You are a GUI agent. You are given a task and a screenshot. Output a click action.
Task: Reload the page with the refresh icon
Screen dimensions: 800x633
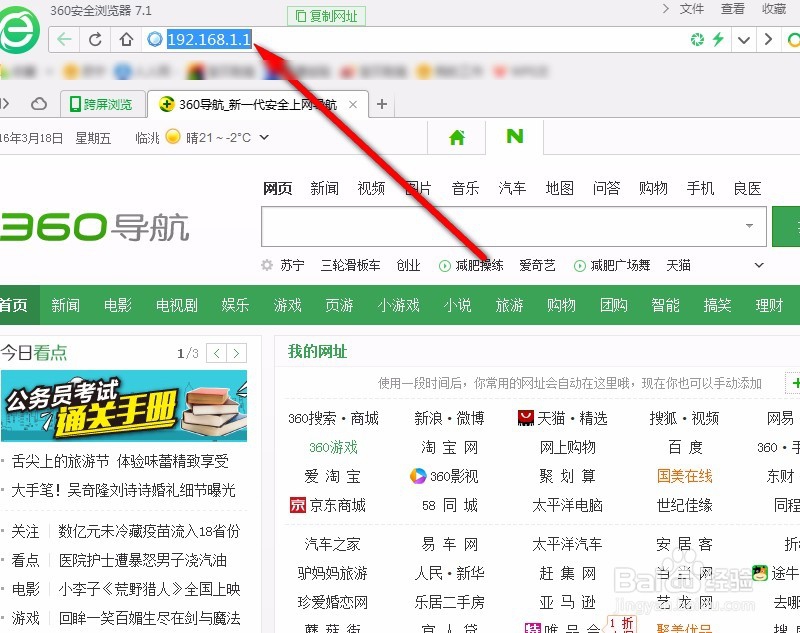pos(95,39)
